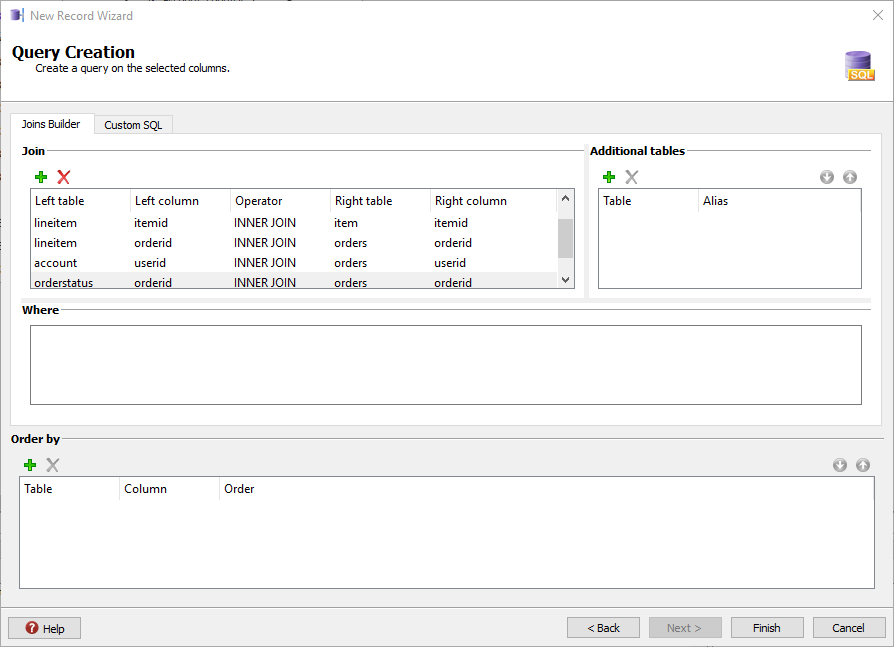Open the Help dialog
Viewport: 894px width, 647px height.
click(x=44, y=627)
